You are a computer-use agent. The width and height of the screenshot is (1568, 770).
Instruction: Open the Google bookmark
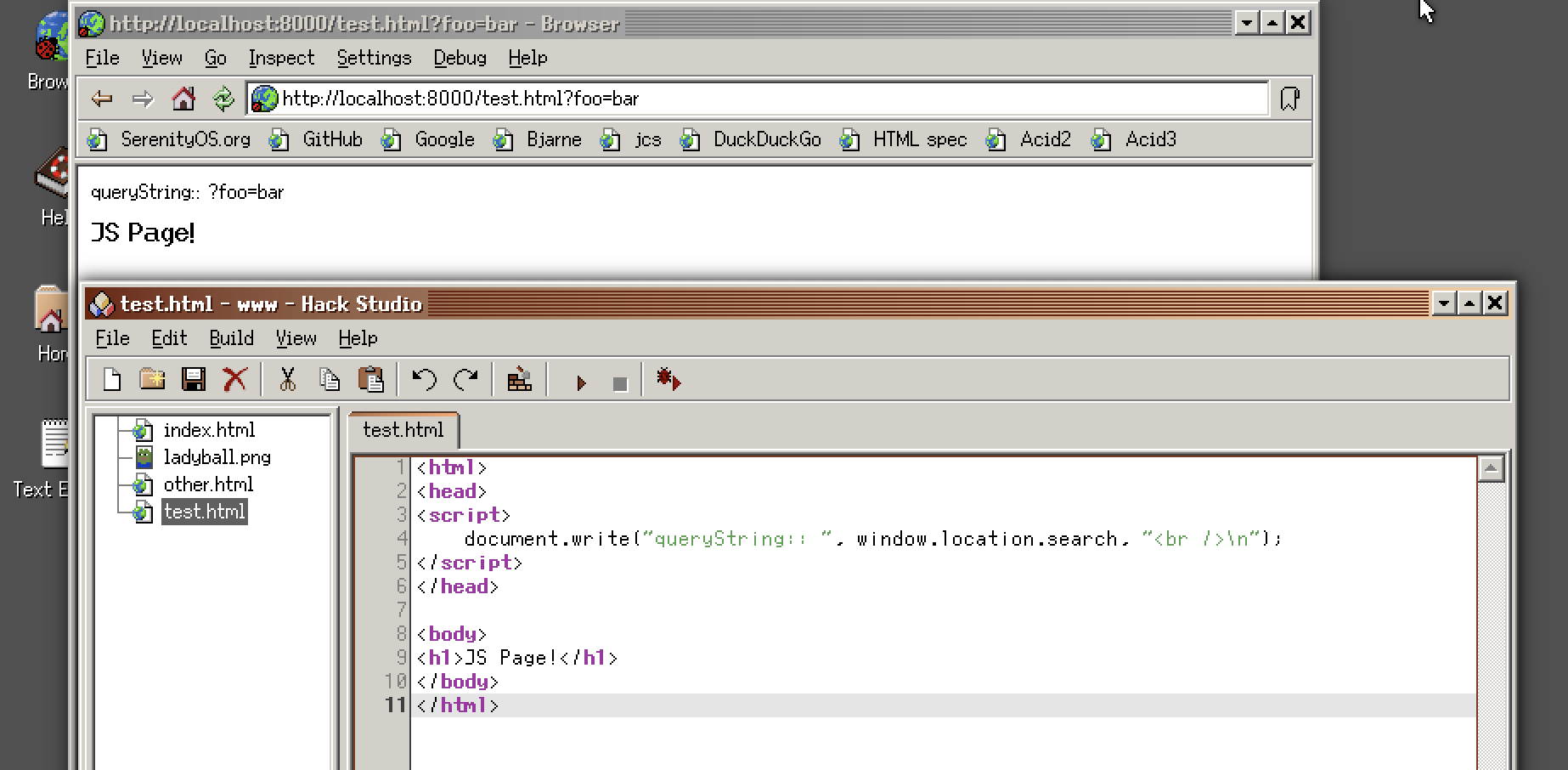click(428, 139)
